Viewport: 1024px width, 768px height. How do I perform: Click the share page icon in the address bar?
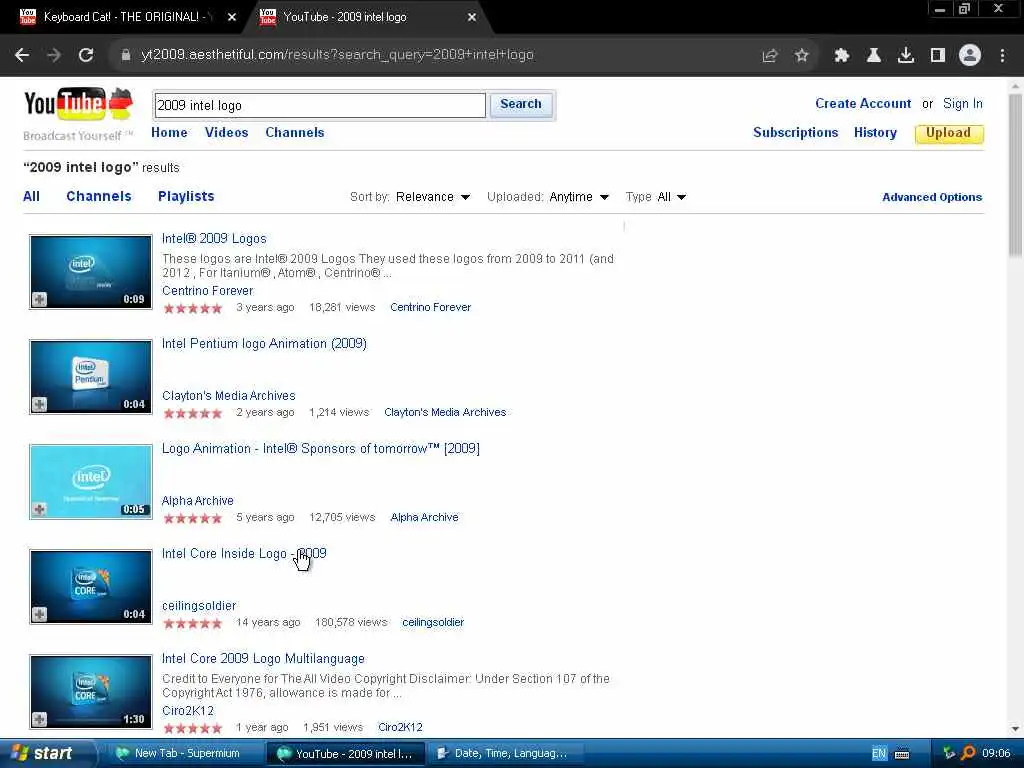point(770,56)
